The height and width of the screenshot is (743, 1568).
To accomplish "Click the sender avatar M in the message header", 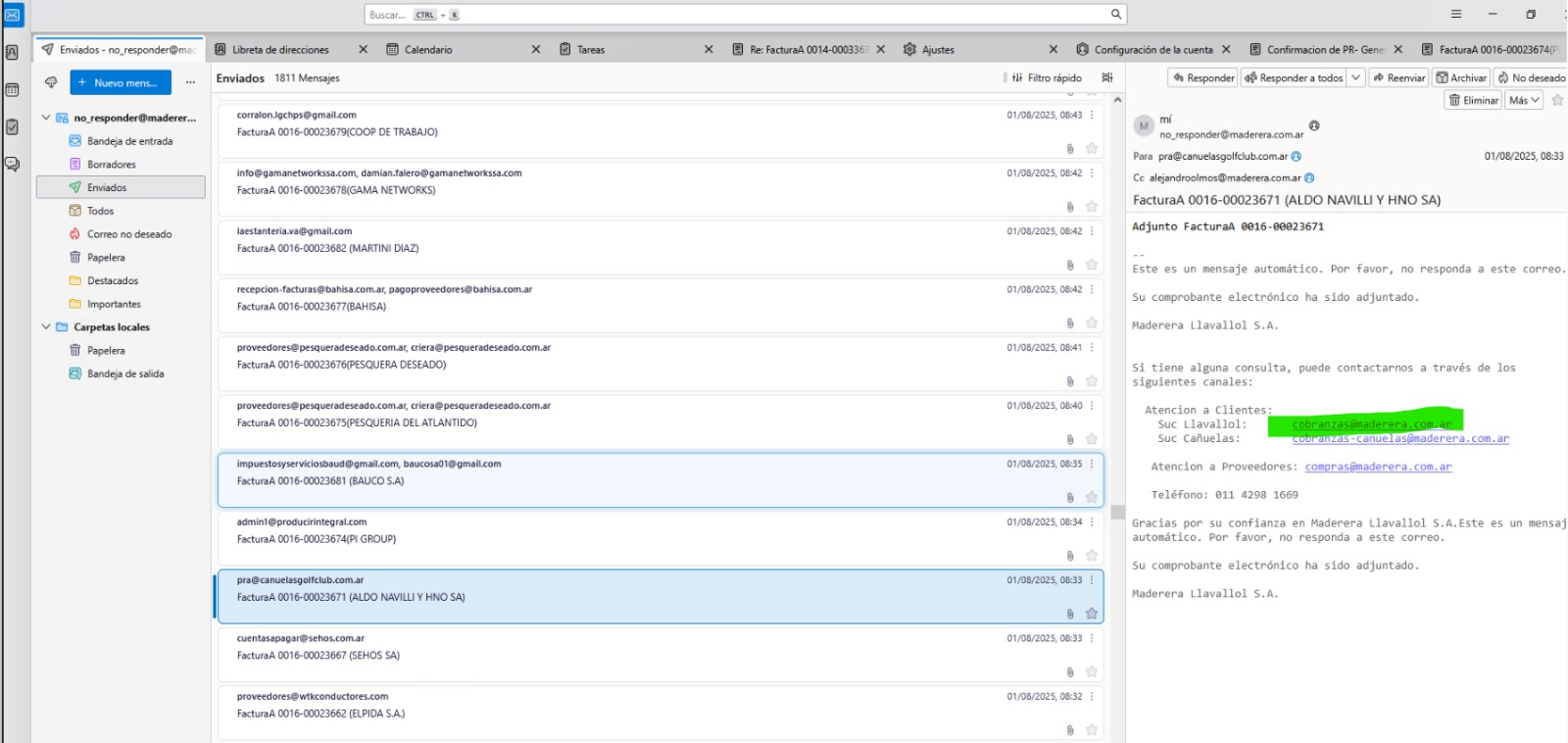I will tap(1144, 126).
